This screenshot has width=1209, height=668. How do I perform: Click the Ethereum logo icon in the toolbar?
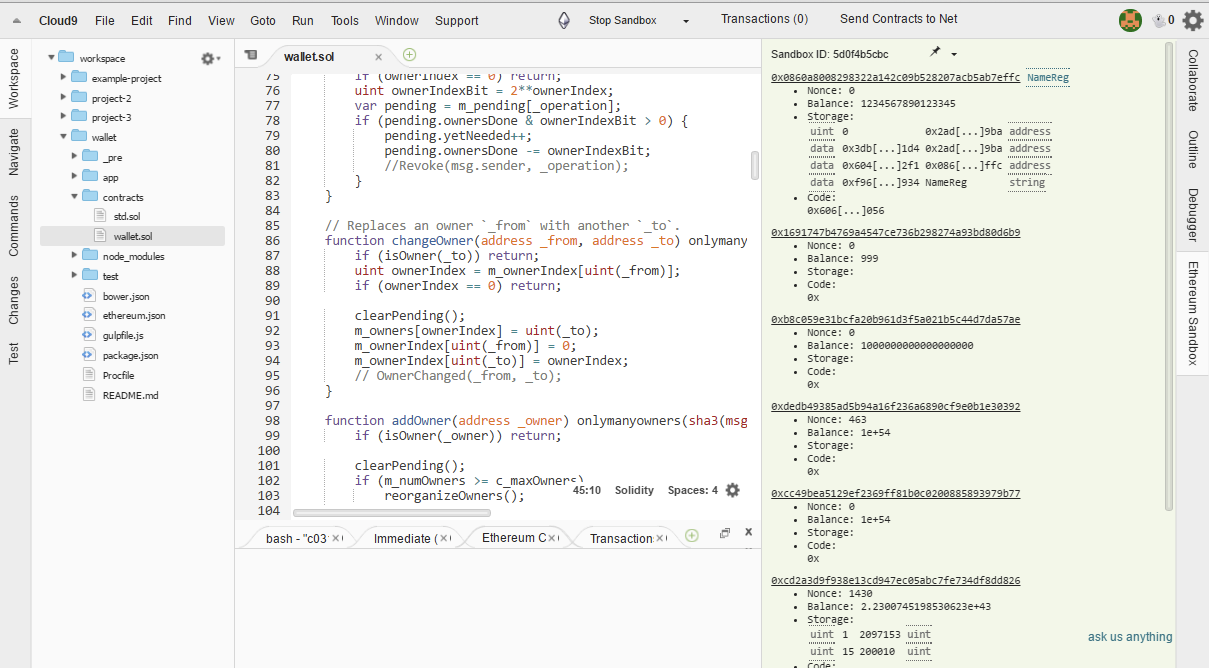(x=565, y=20)
